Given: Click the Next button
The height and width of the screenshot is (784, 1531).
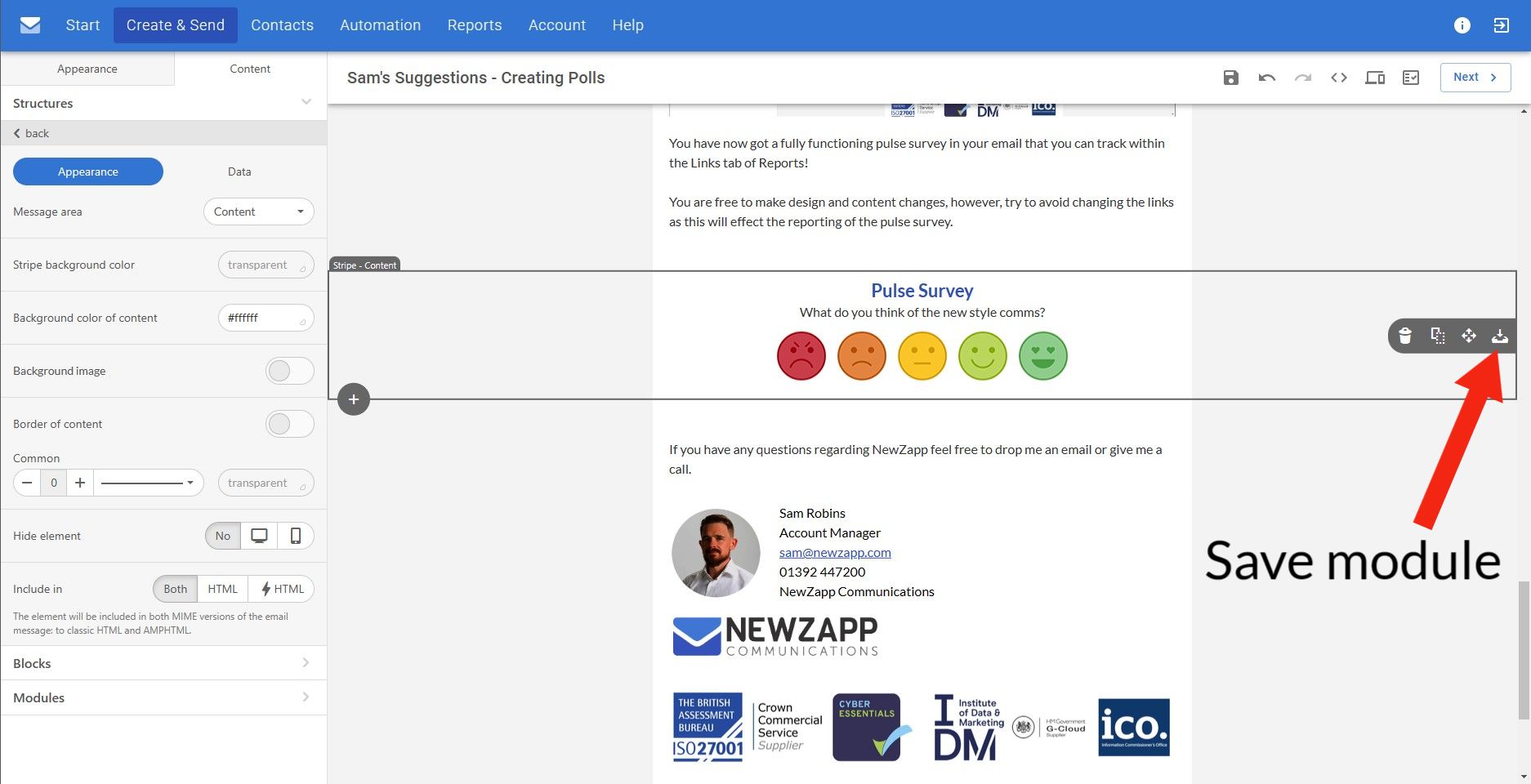Looking at the screenshot, I should tap(1475, 77).
